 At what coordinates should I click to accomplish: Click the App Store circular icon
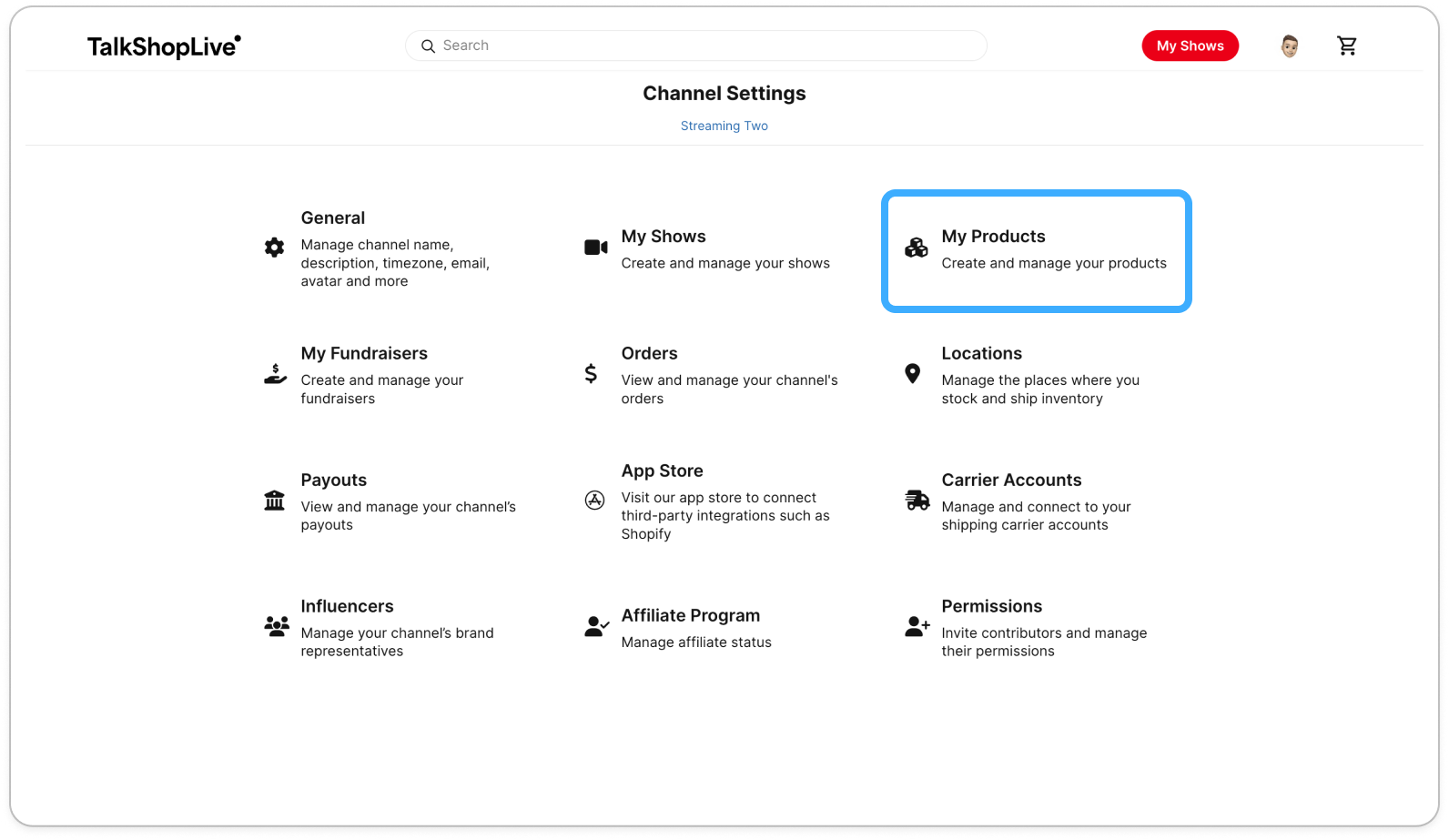pos(594,500)
